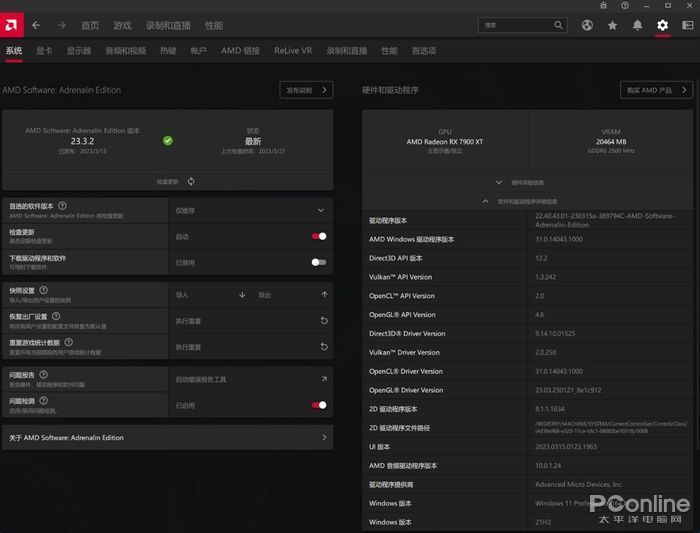This screenshot has width=700, height=533.
Task: Click the AMD 音频驱动程序版本 row label
Action: click(x=403, y=466)
